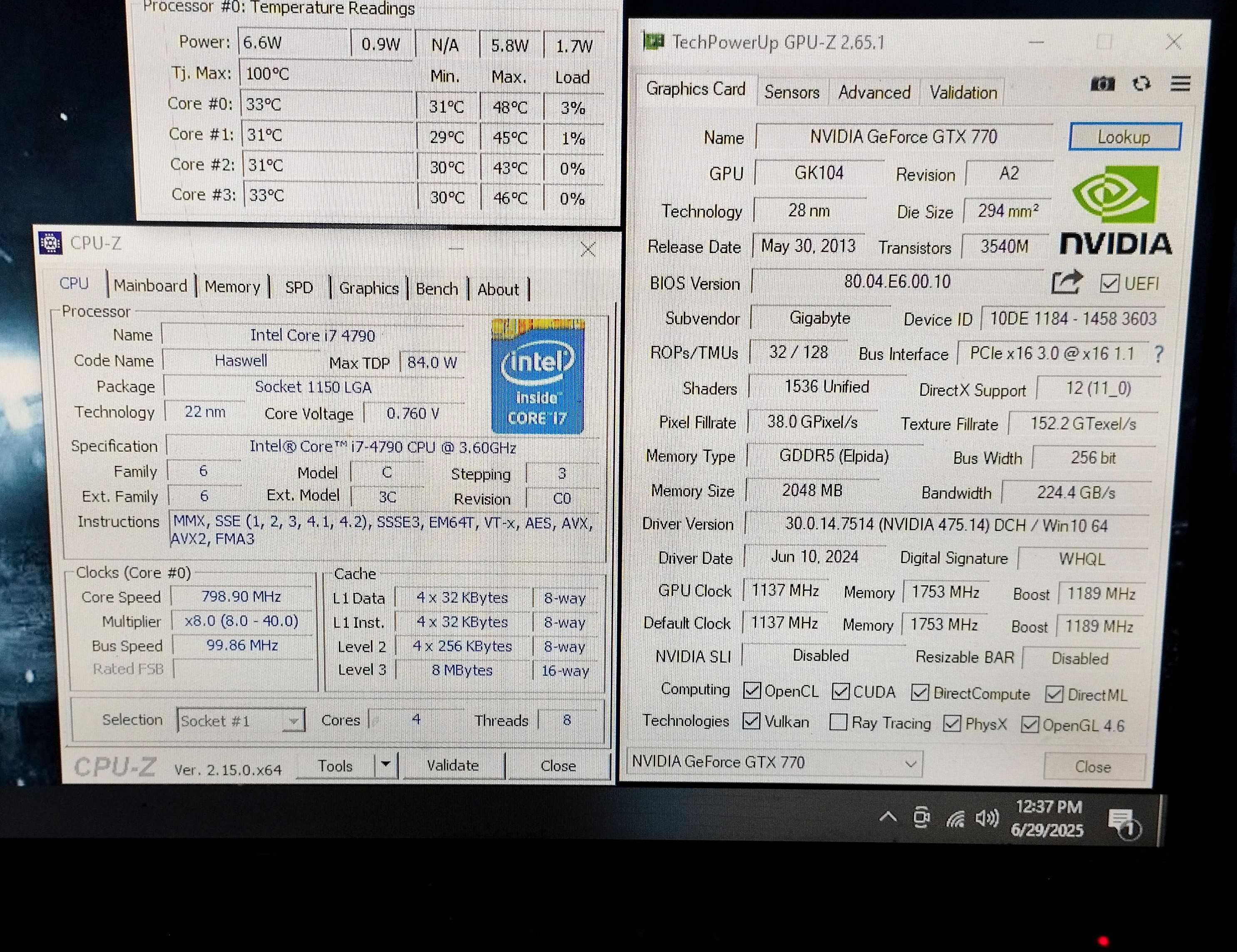This screenshot has height=952, width=1237.
Task: Open the CPU-Z Tools dropdown arrow
Action: tap(386, 765)
